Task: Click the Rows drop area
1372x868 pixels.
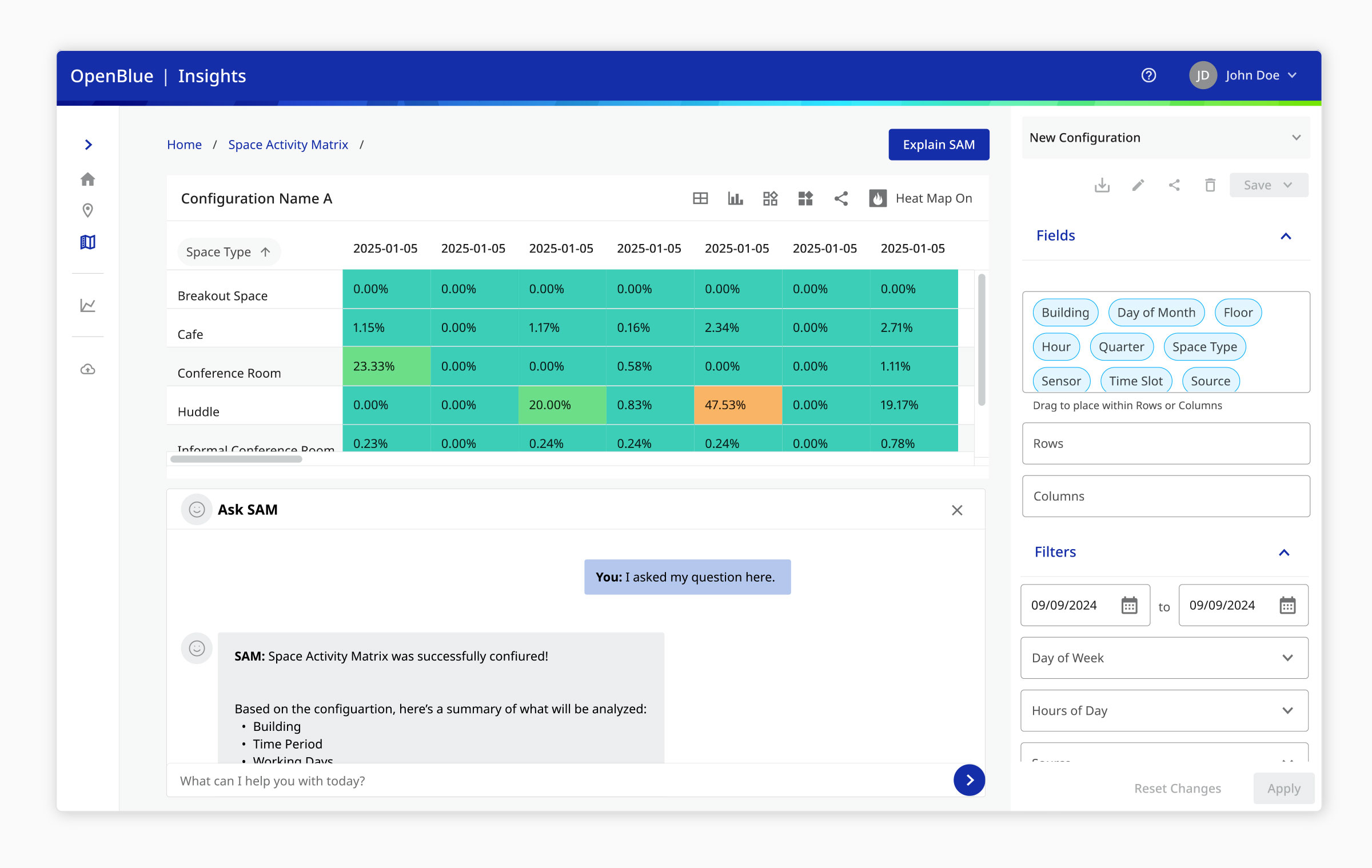Action: click(1166, 443)
